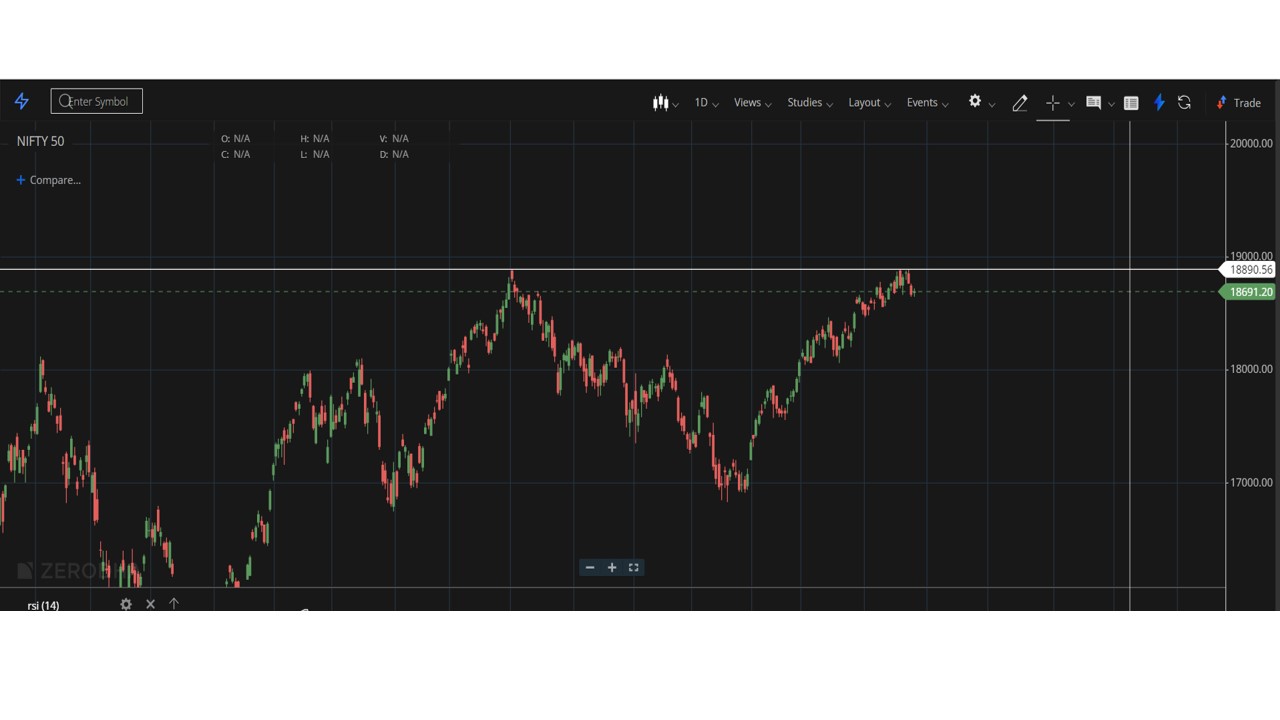
Task: Click the Compare... link
Action: 48,180
